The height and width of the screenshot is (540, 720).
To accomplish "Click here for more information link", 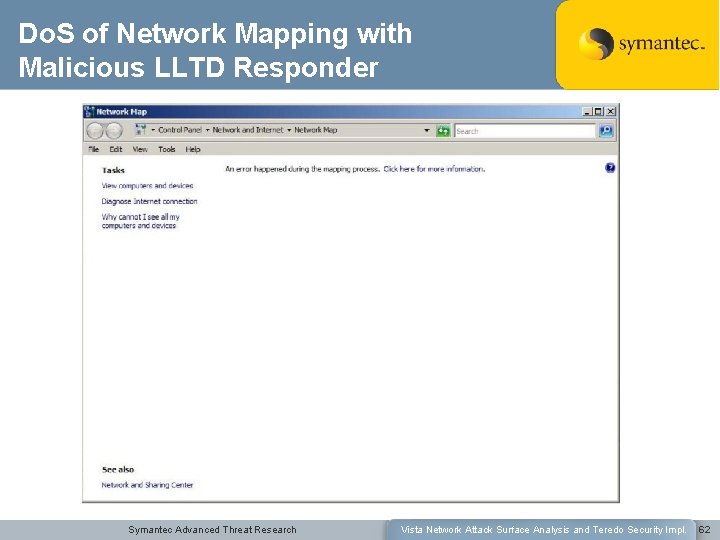I will [x=434, y=169].
